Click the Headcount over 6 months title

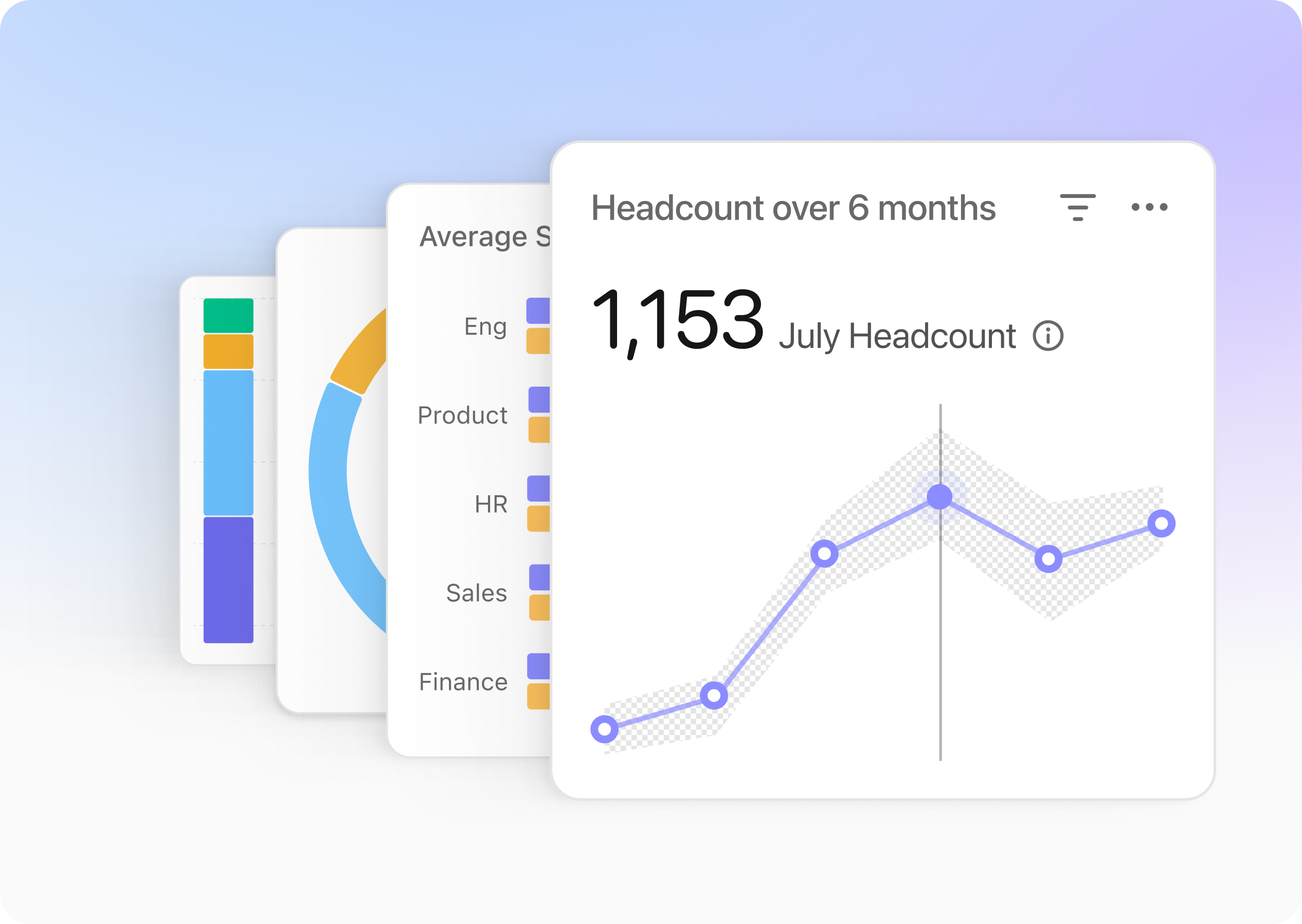pyautogui.click(x=793, y=208)
